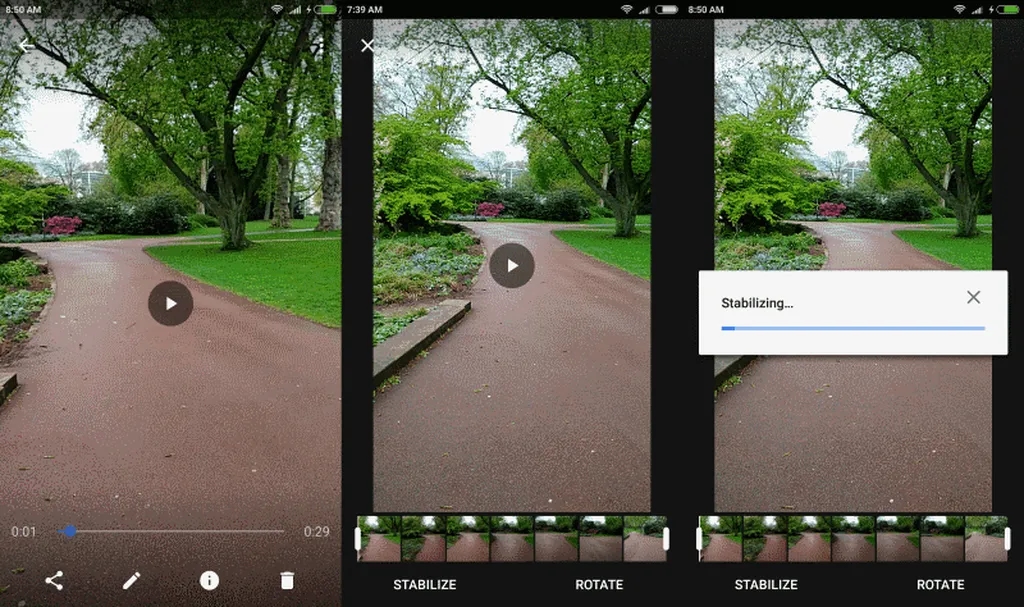Tap the back arrow in the first screen

pyautogui.click(x=27, y=45)
